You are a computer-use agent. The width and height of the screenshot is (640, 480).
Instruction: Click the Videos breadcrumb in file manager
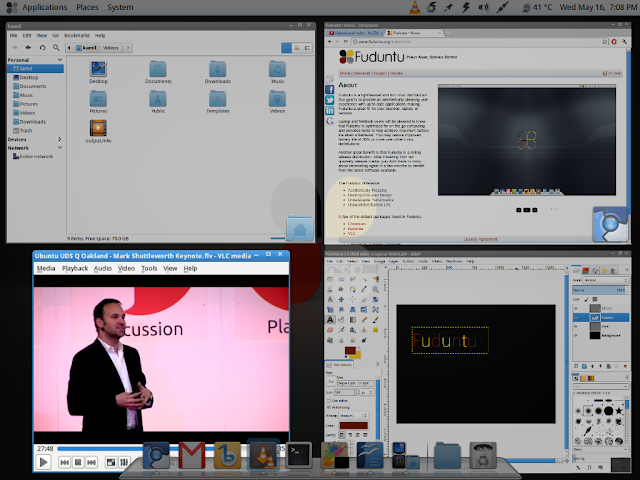tap(110, 48)
